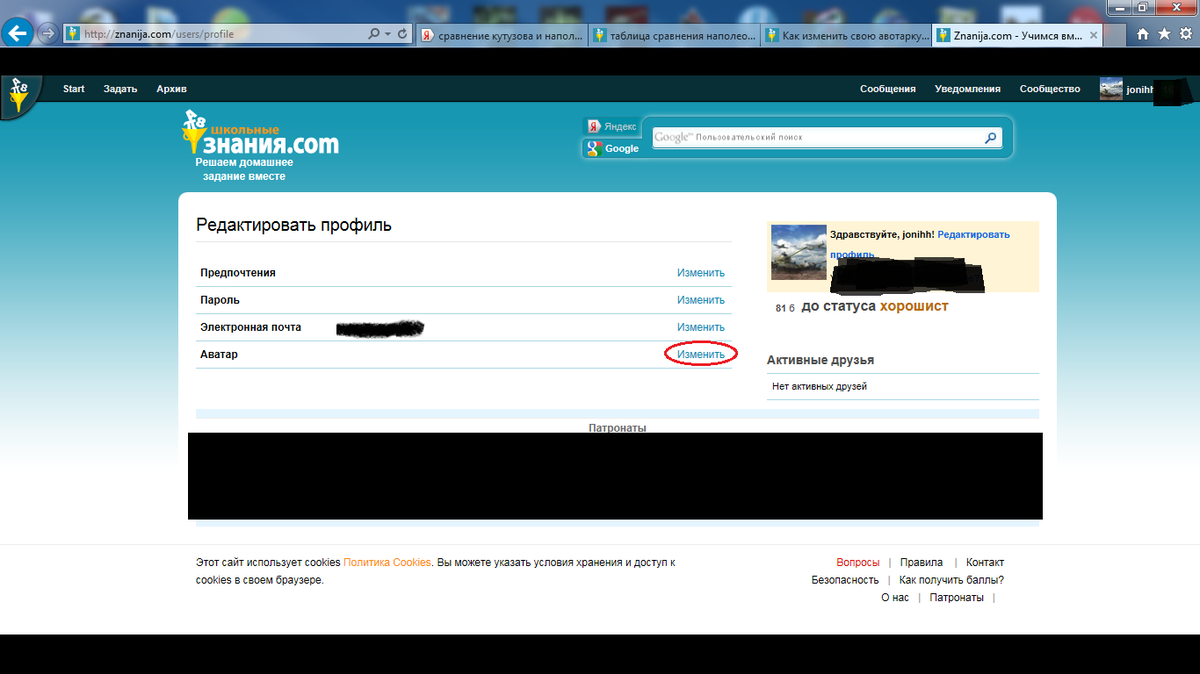Click the magnifier icon in Google search box
The height and width of the screenshot is (674, 1200).
tap(990, 137)
